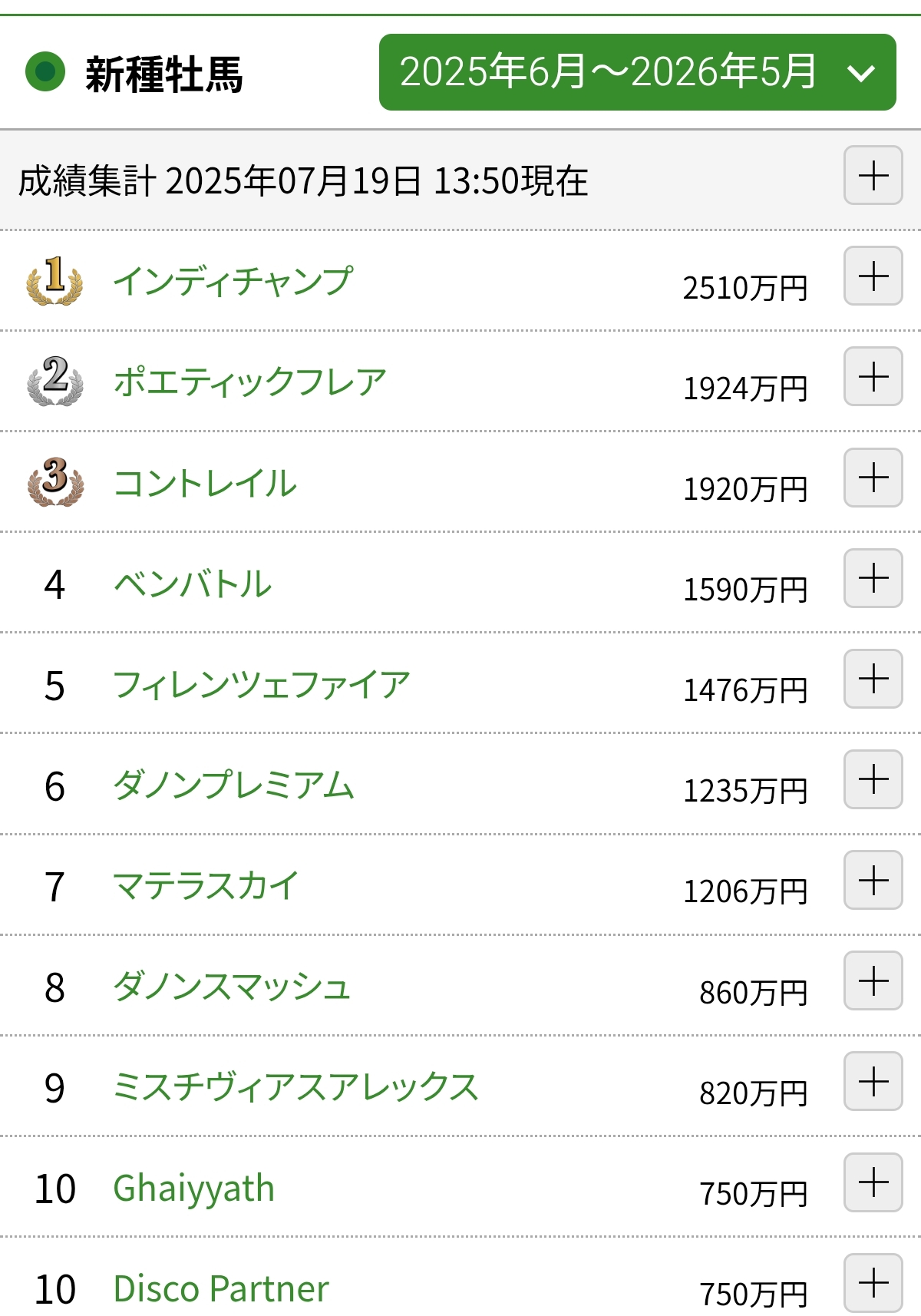Click the plus icon beside フィレンツェファイア
This screenshot has height=1316, width=921.
point(873,679)
